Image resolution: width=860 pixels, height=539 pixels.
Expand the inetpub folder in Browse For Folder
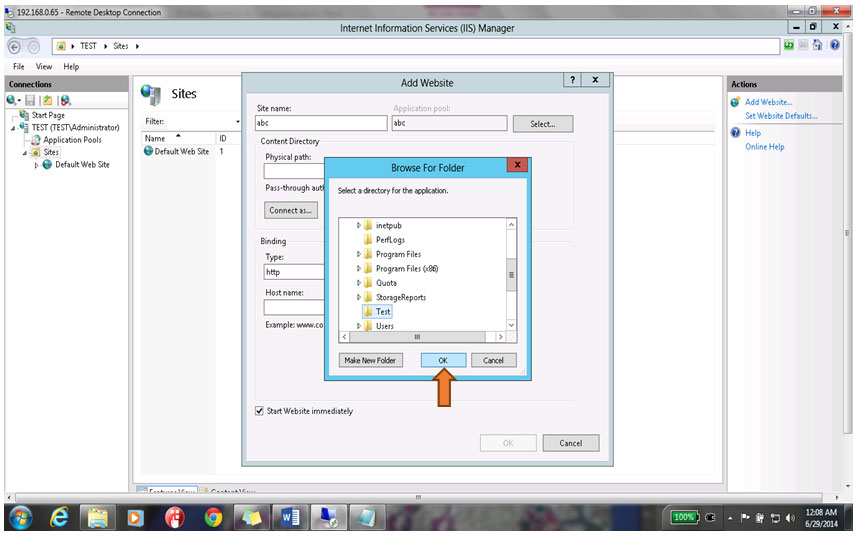pos(359,225)
